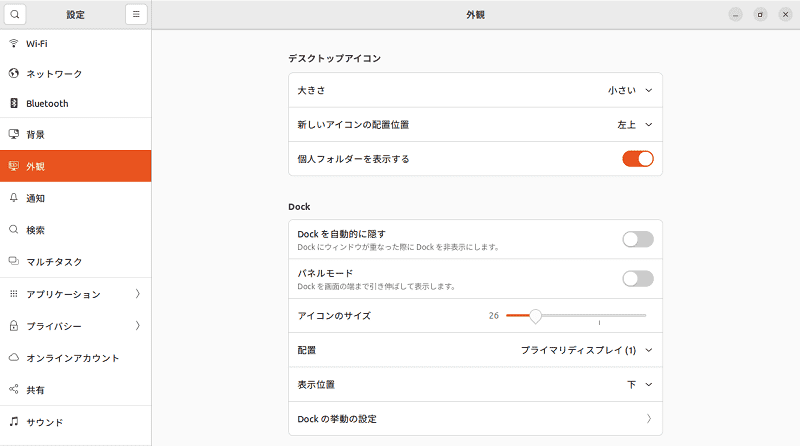Image resolution: width=800 pixels, height=446 pixels.
Task: Expand アプリケーション submenu chevron
Action: [x=137, y=294]
